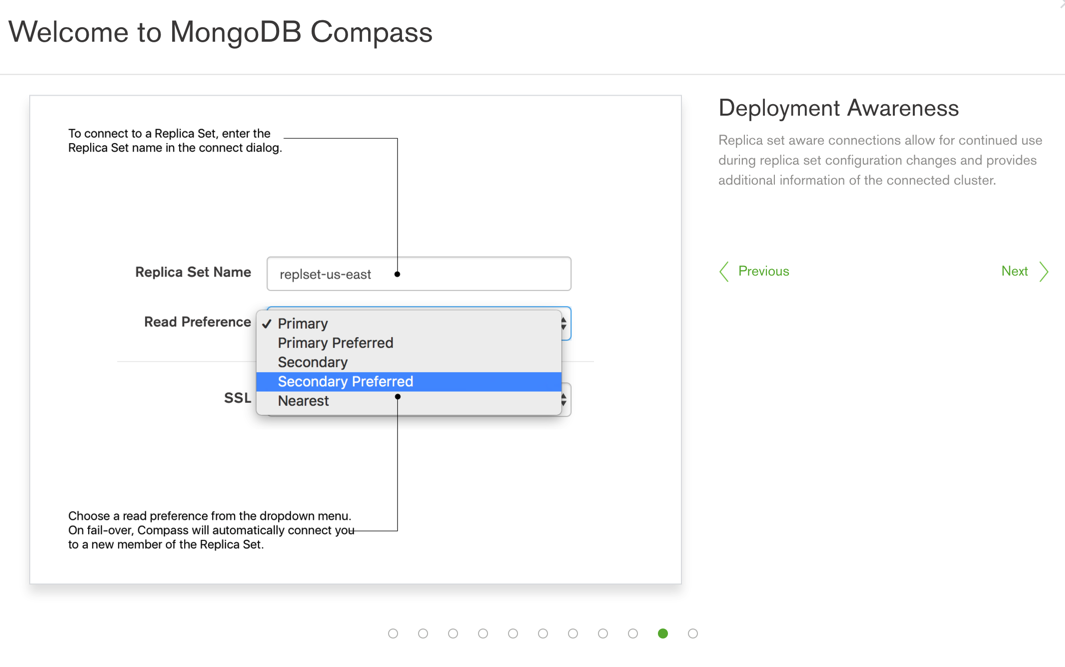
Task: Click the first pagination dot
Action: tap(393, 633)
